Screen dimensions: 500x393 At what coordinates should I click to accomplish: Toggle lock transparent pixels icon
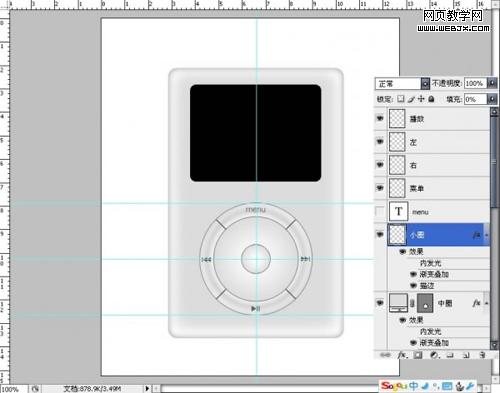401,99
